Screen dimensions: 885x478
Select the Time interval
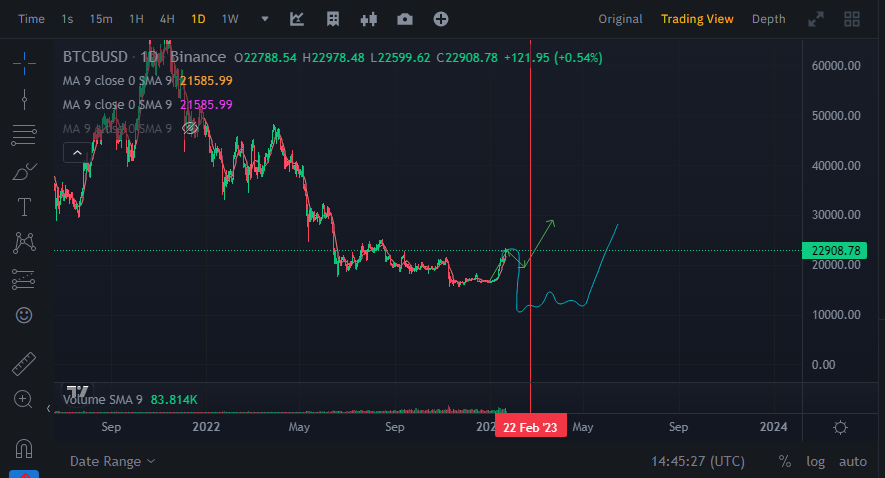coord(31,19)
